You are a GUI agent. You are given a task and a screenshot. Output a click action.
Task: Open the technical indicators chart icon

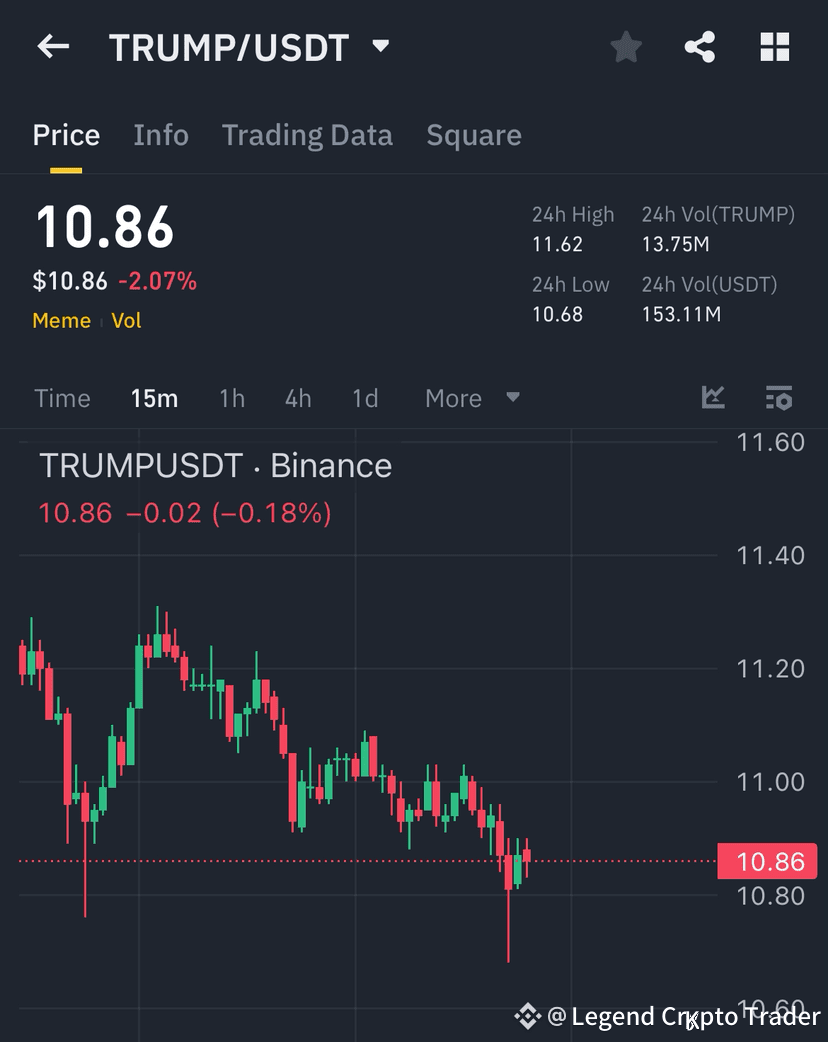coord(713,397)
